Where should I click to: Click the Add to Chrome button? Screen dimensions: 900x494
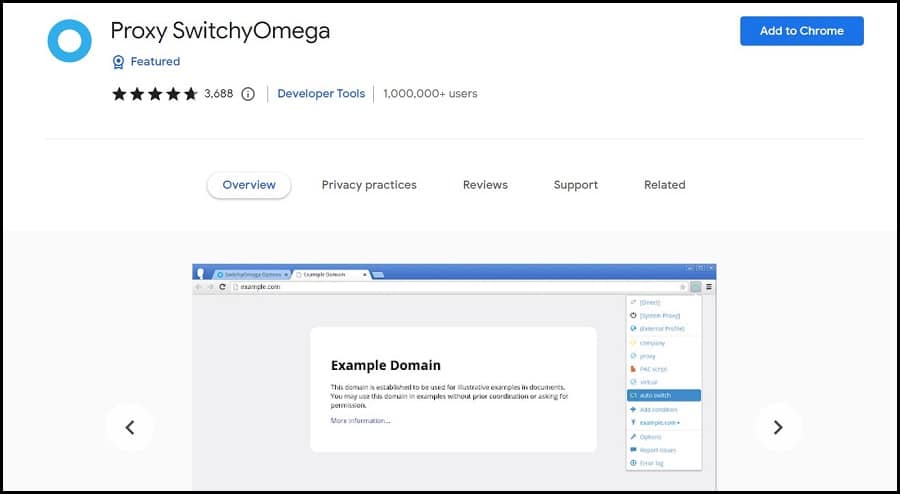tap(801, 31)
